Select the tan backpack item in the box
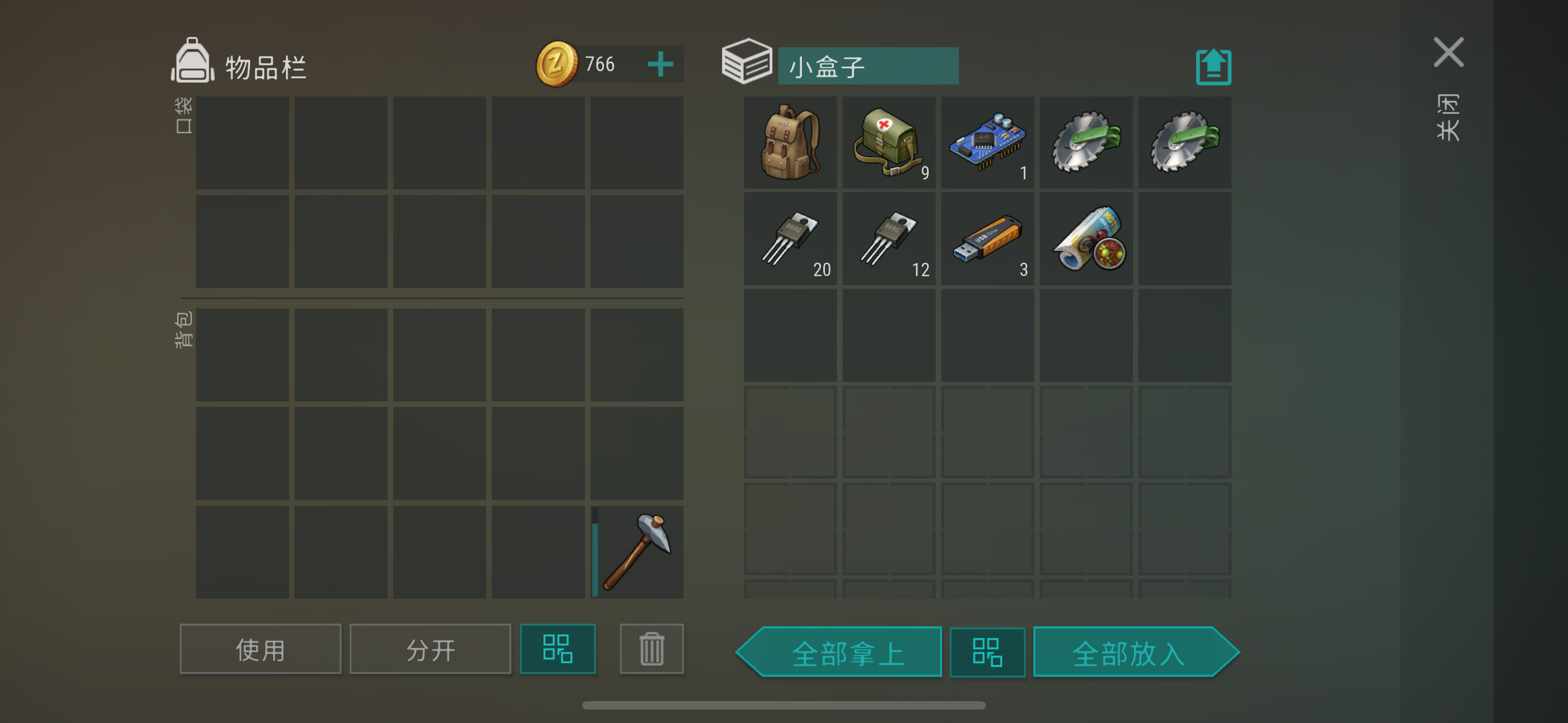This screenshot has height=723, width=1568. click(x=790, y=142)
